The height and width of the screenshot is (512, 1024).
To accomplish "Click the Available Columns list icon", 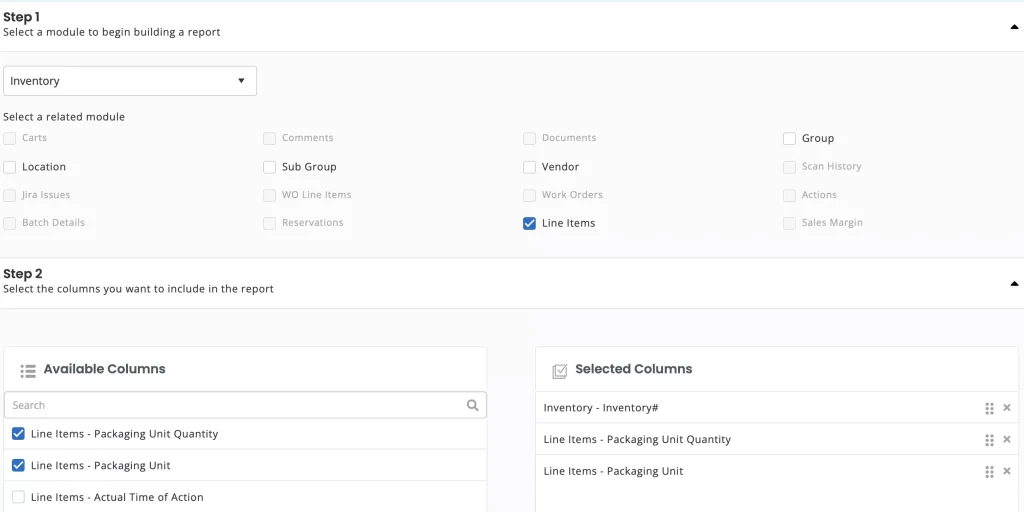I will click(x=28, y=371).
